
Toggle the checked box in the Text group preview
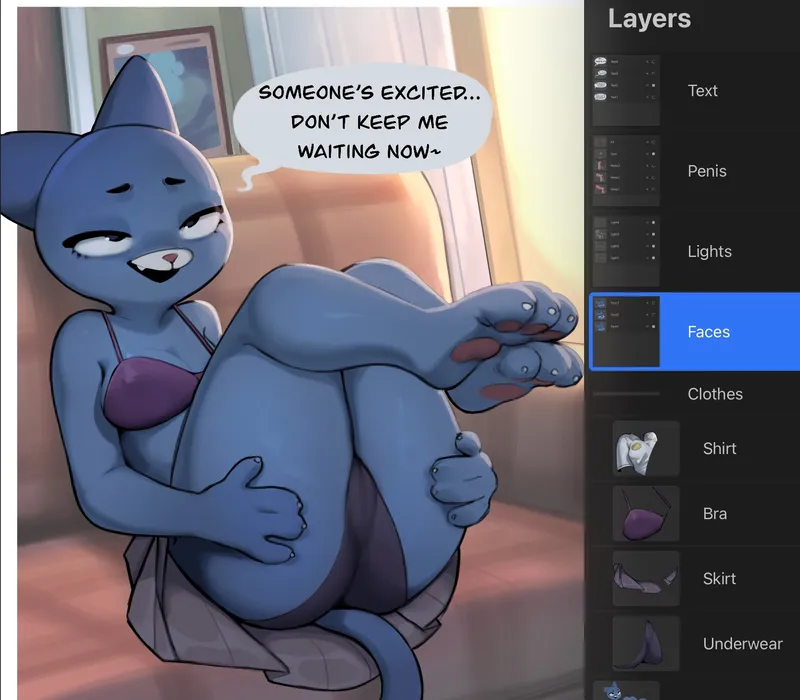coord(653,85)
